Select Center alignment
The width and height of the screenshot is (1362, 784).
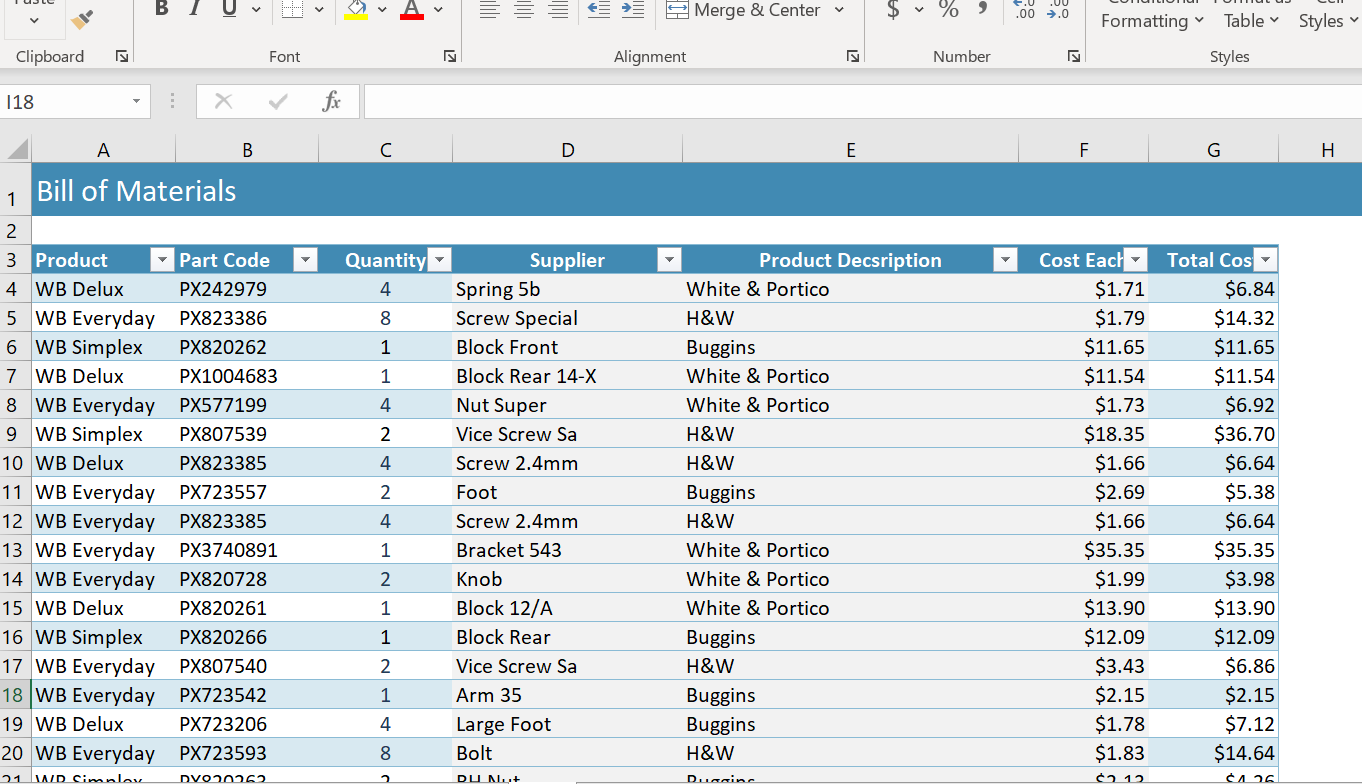coord(524,8)
